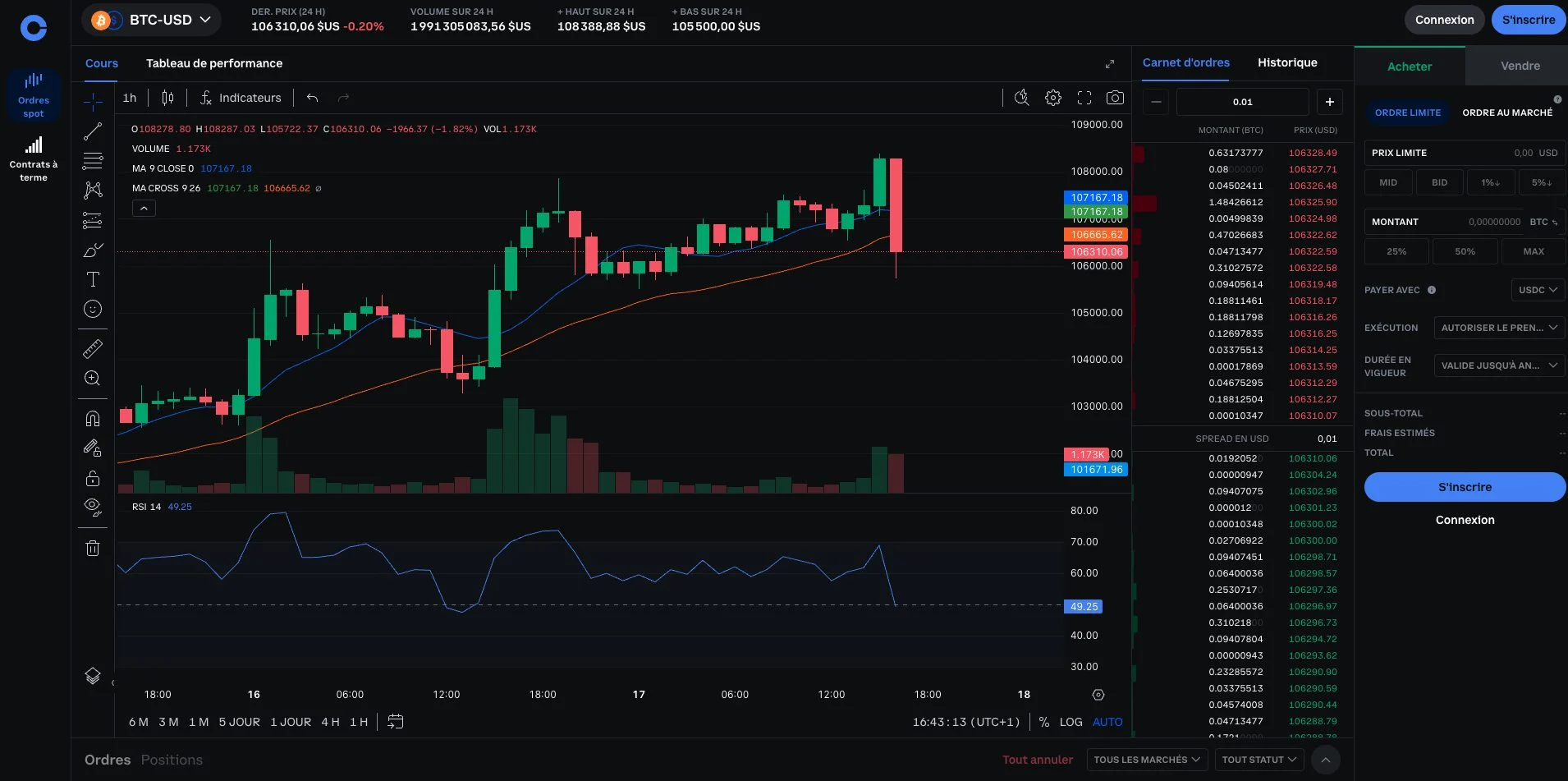Image resolution: width=1568 pixels, height=781 pixels.
Task: Select the trend line drawing tool
Action: [93, 131]
